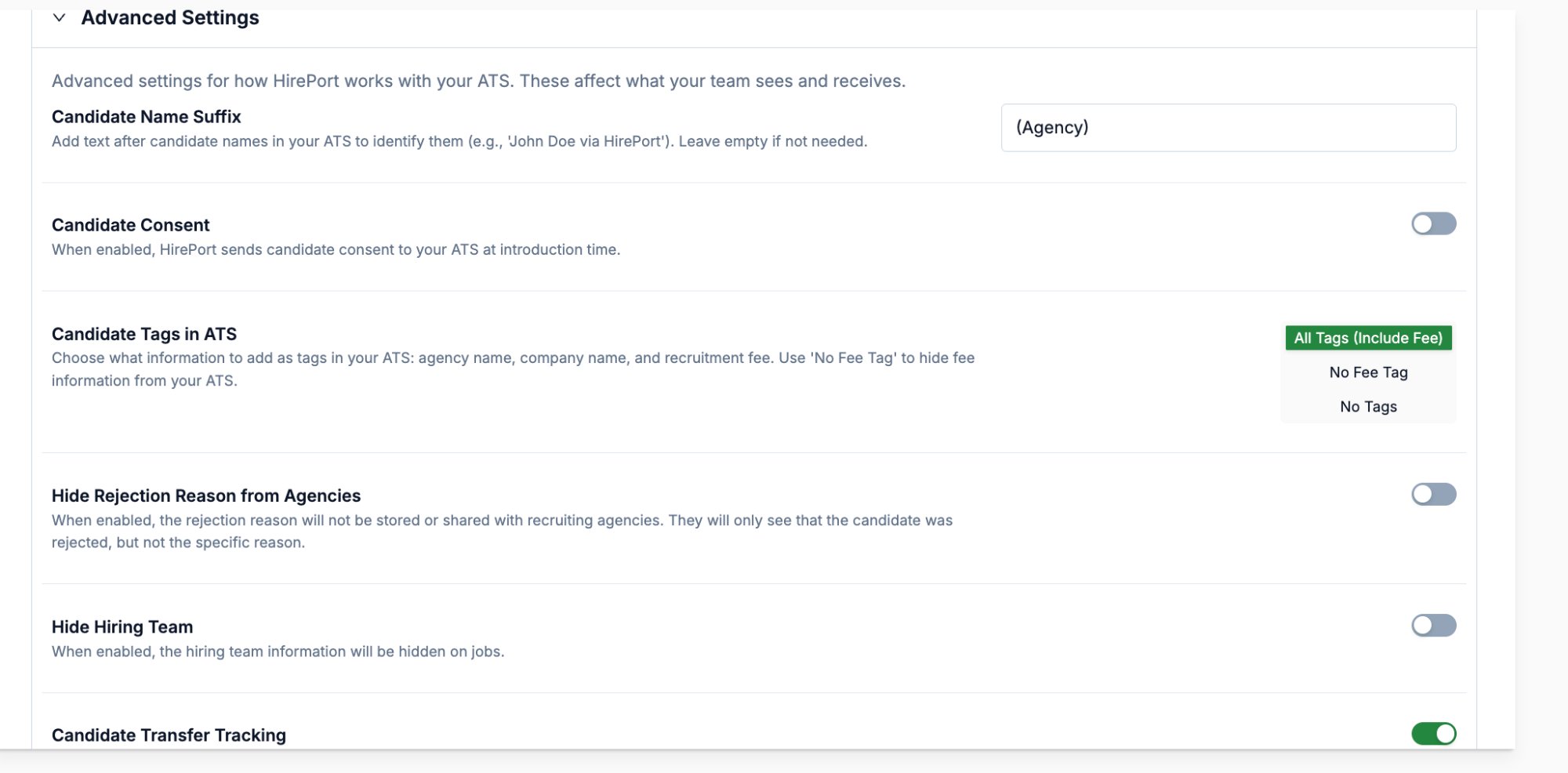The width and height of the screenshot is (1568, 773).
Task: Toggle Hide Rejection Reason from Agencies
Action: coord(1434,494)
